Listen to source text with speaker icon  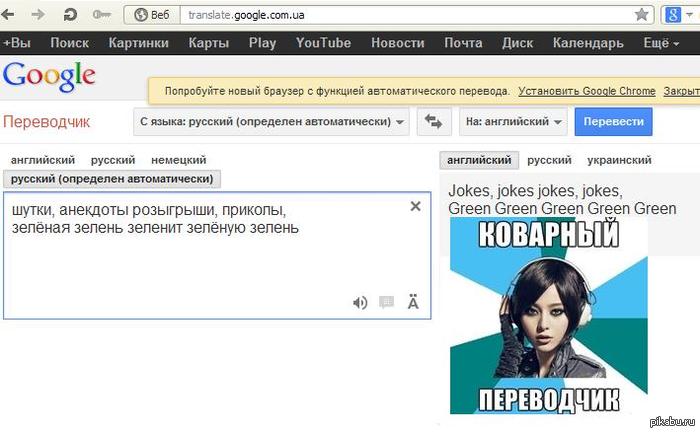(x=360, y=303)
